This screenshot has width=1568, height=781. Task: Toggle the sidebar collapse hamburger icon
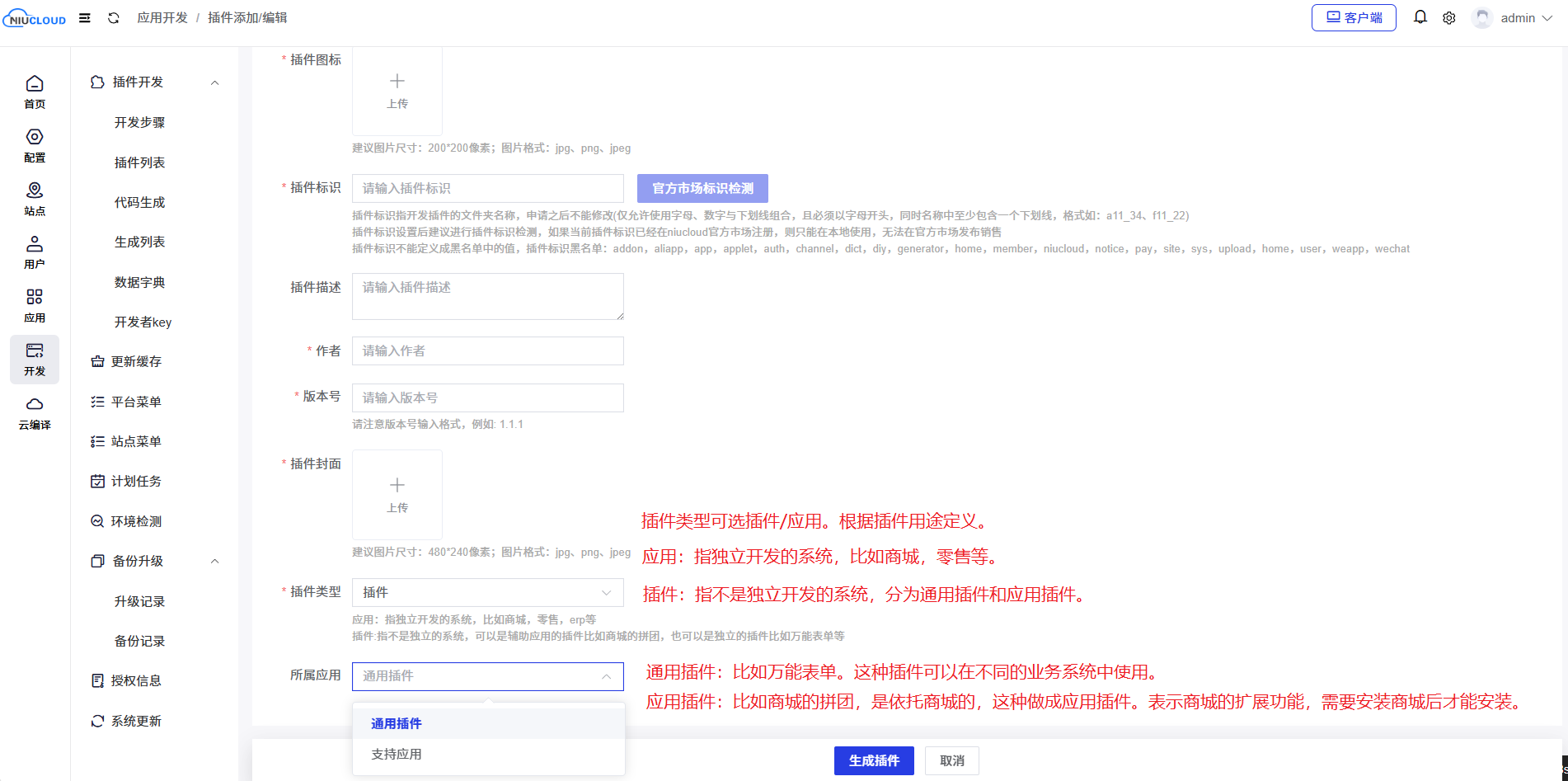(x=85, y=18)
